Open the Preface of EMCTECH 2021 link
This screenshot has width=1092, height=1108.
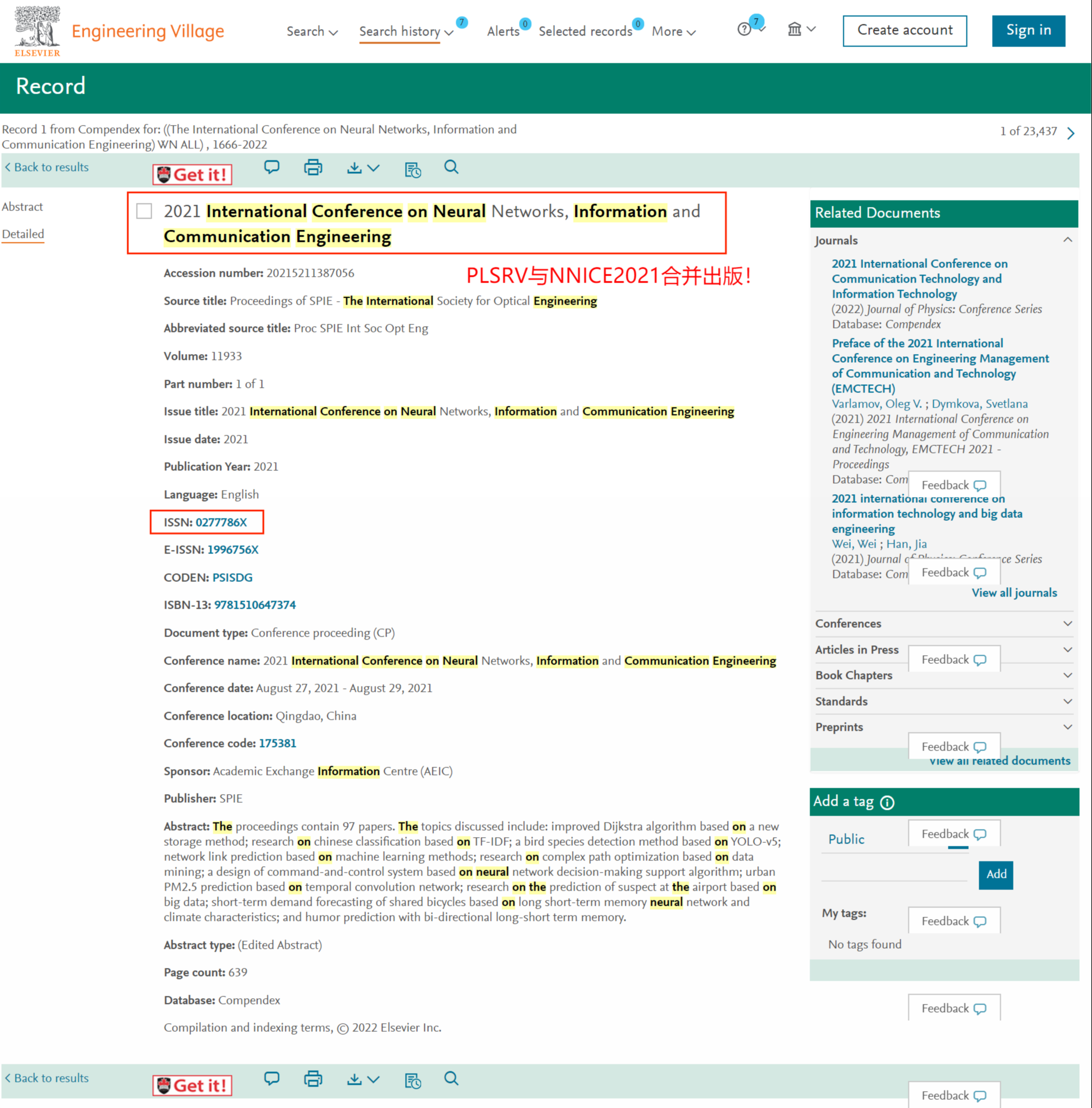tap(940, 366)
